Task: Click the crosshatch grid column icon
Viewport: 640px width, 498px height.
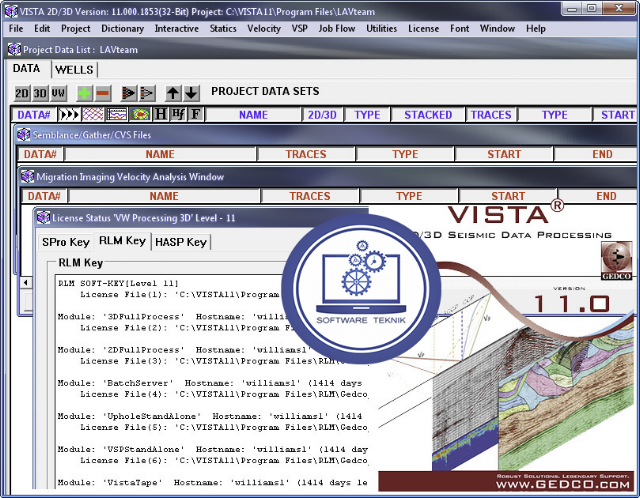Action: [x=93, y=115]
